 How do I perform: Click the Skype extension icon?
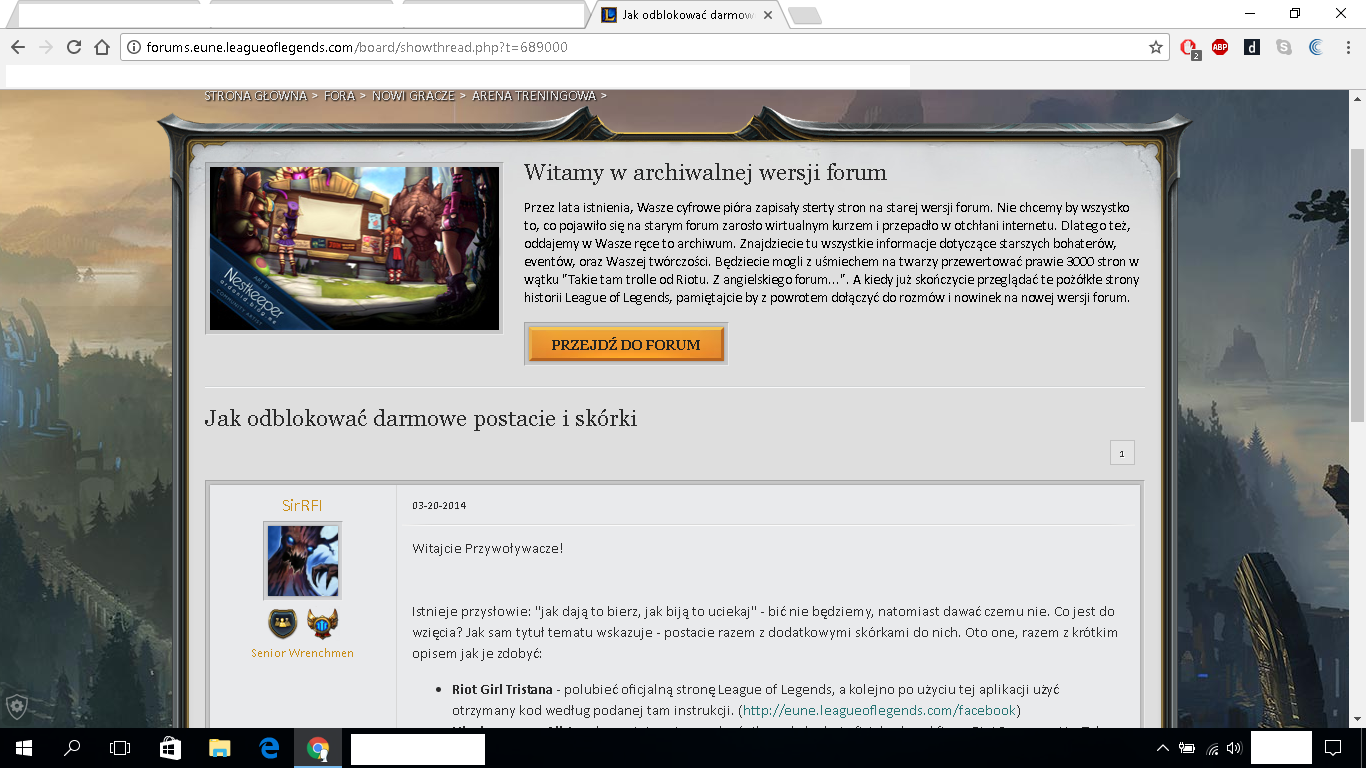(x=1284, y=47)
